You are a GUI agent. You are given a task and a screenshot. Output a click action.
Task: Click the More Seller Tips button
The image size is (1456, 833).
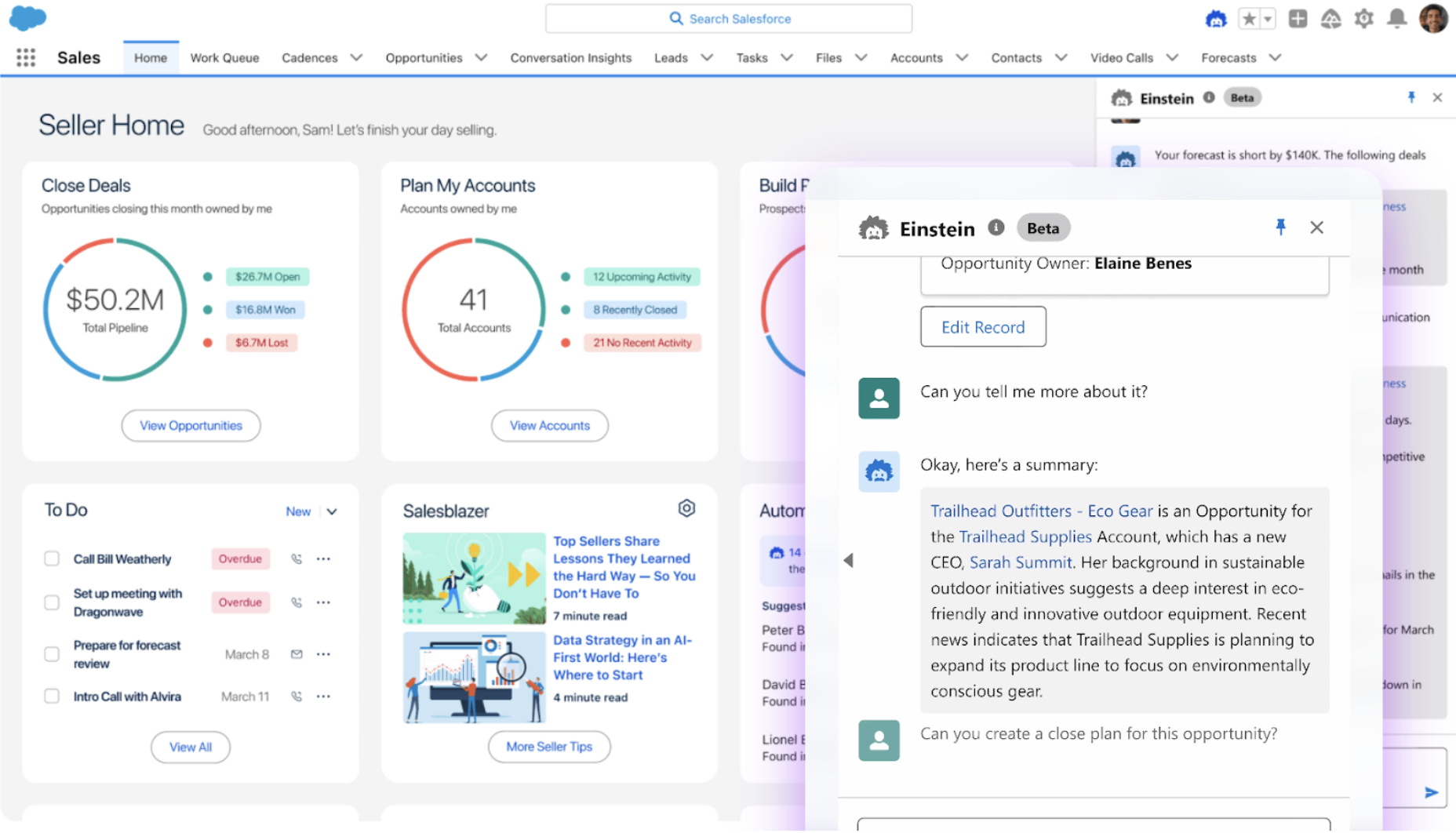pos(549,746)
